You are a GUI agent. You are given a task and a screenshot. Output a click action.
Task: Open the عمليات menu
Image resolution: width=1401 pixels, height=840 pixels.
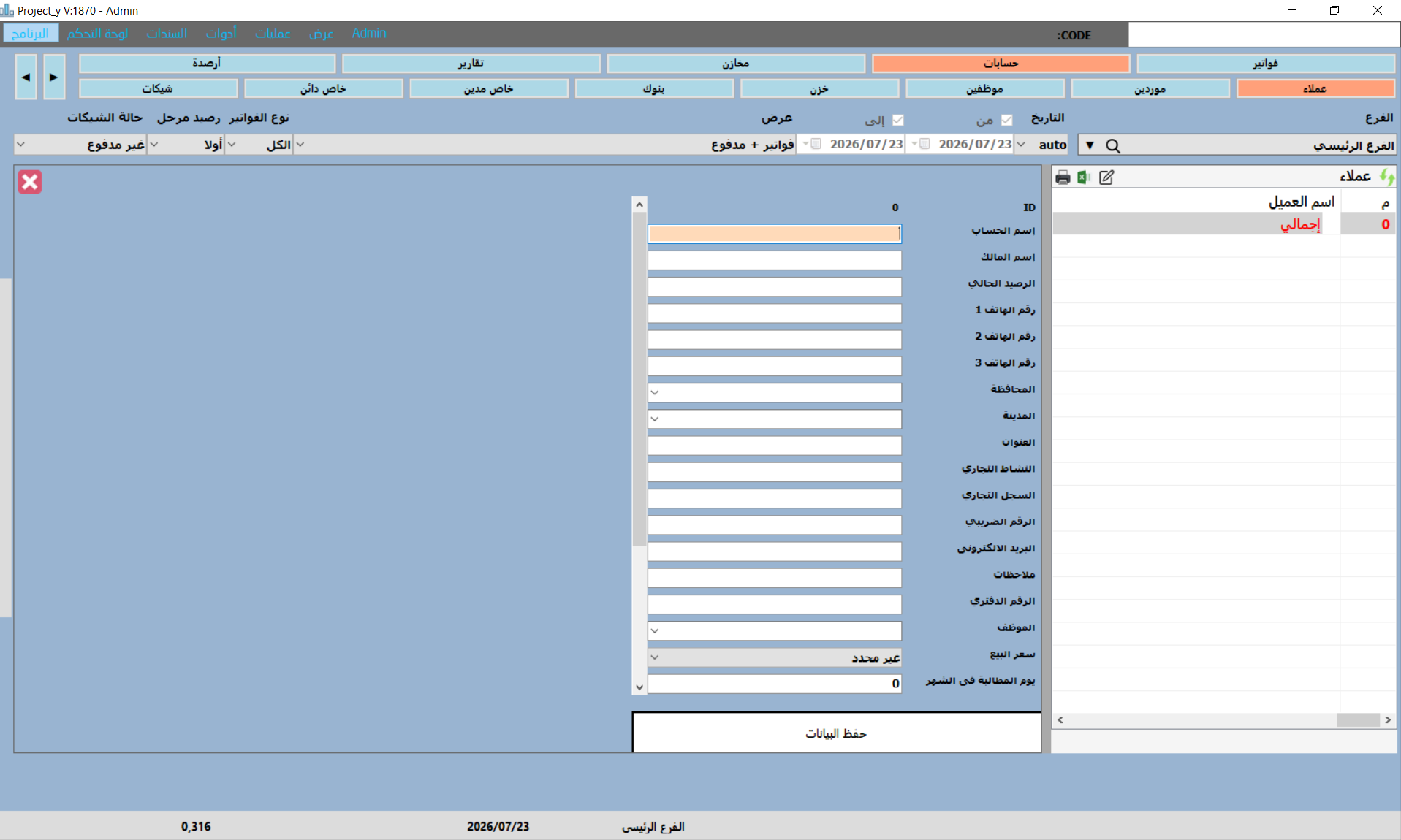click(273, 34)
